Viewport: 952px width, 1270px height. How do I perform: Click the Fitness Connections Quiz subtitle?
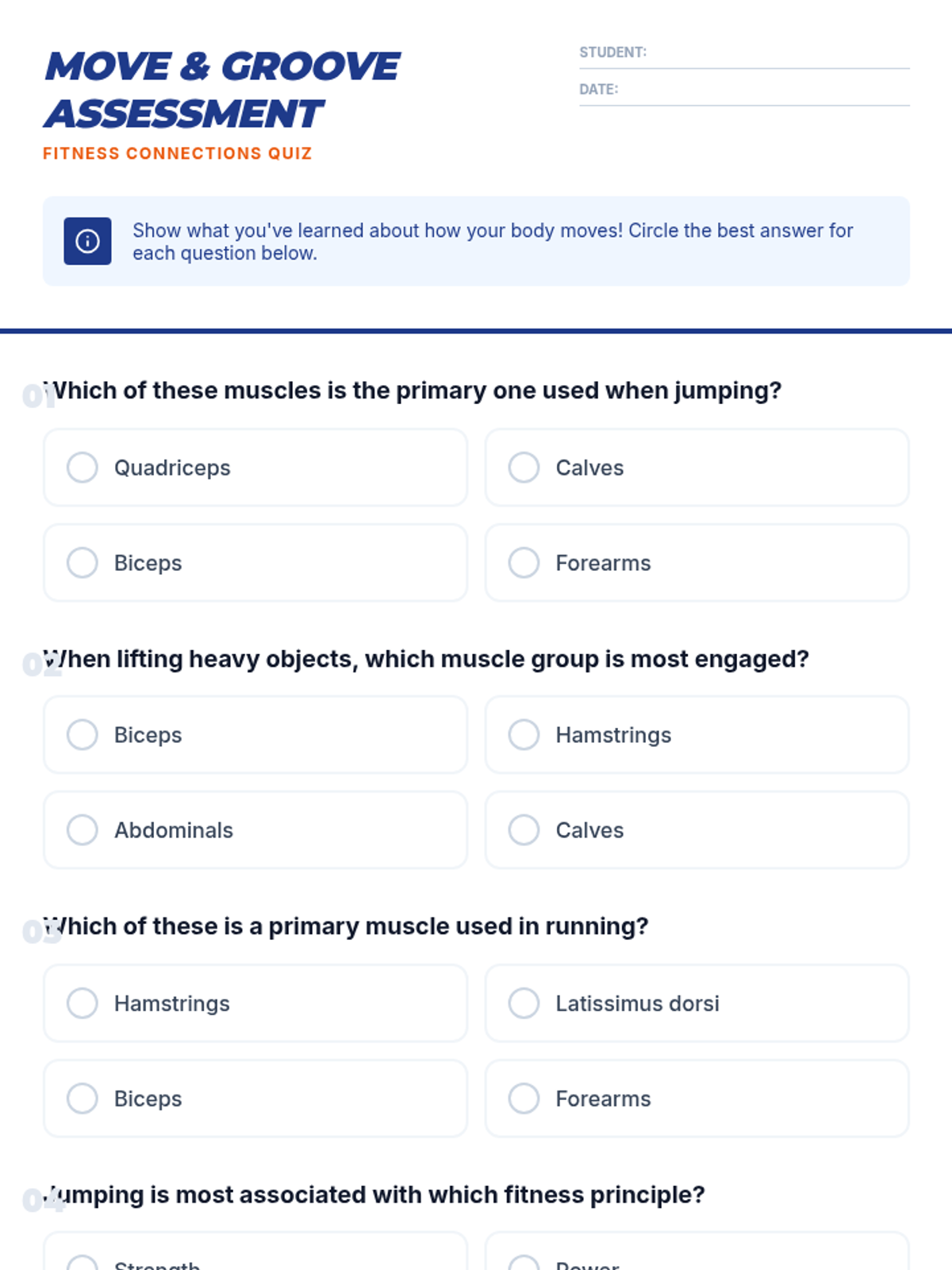178,153
